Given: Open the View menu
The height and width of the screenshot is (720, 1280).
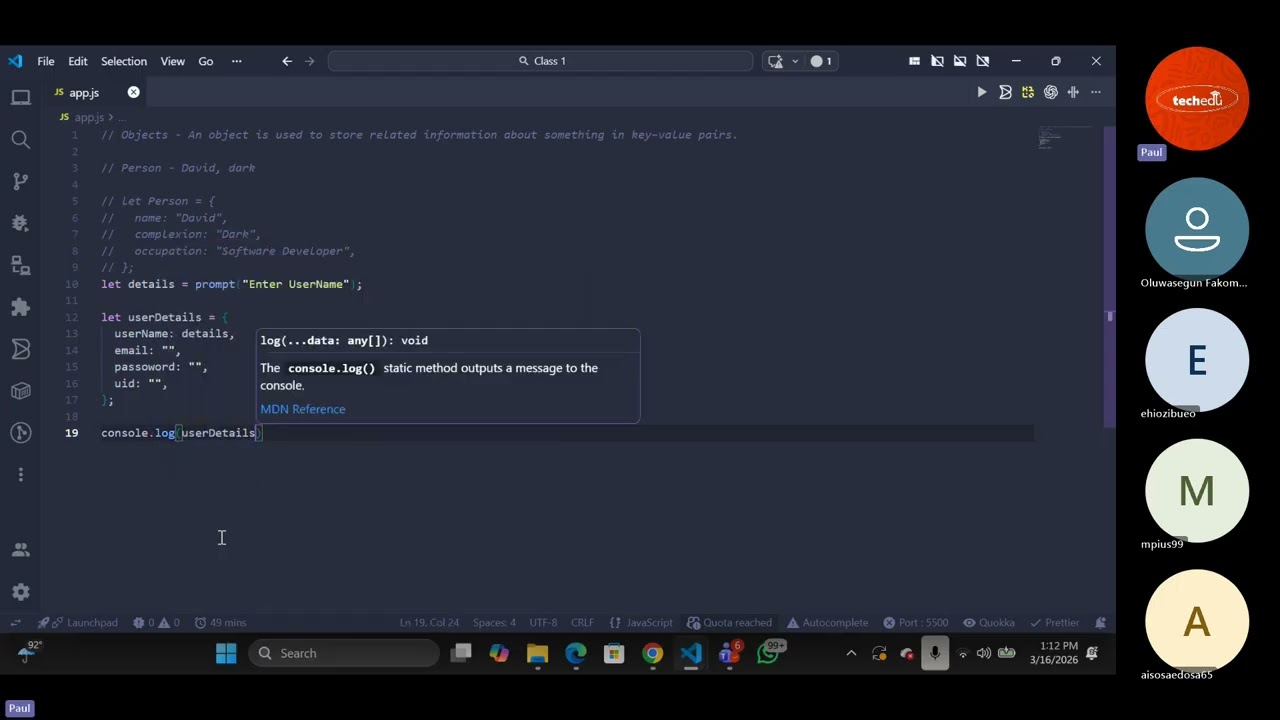Looking at the screenshot, I should point(172,61).
